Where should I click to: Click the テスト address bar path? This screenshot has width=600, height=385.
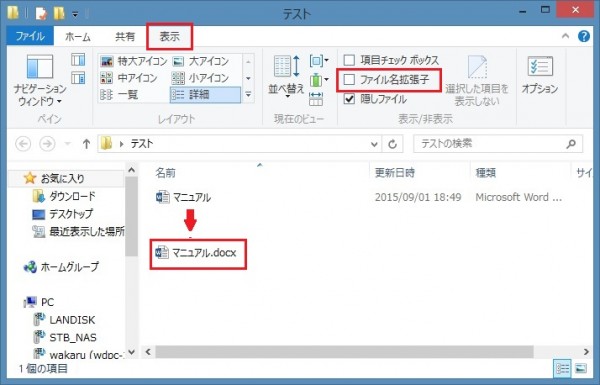[x=142, y=144]
